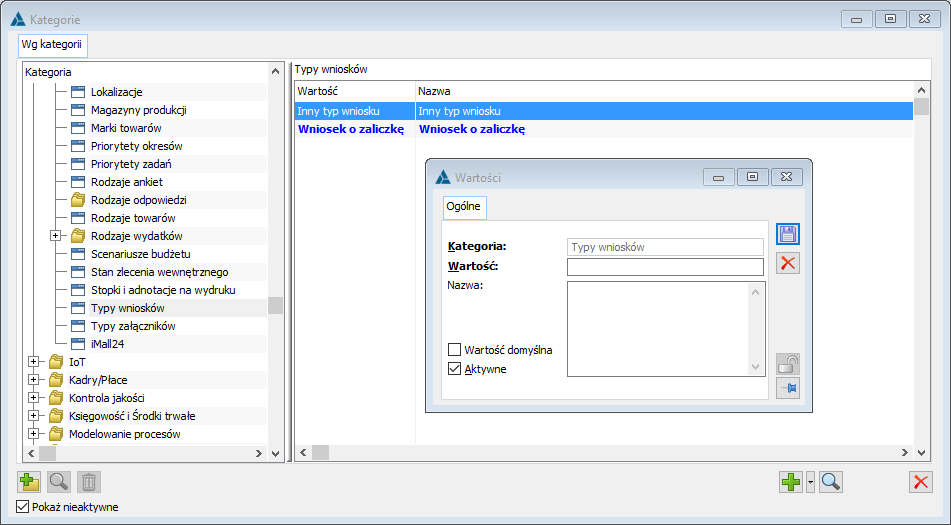Click the Lokalizacje category icon
The height and width of the screenshot is (525, 951).
tap(78, 92)
